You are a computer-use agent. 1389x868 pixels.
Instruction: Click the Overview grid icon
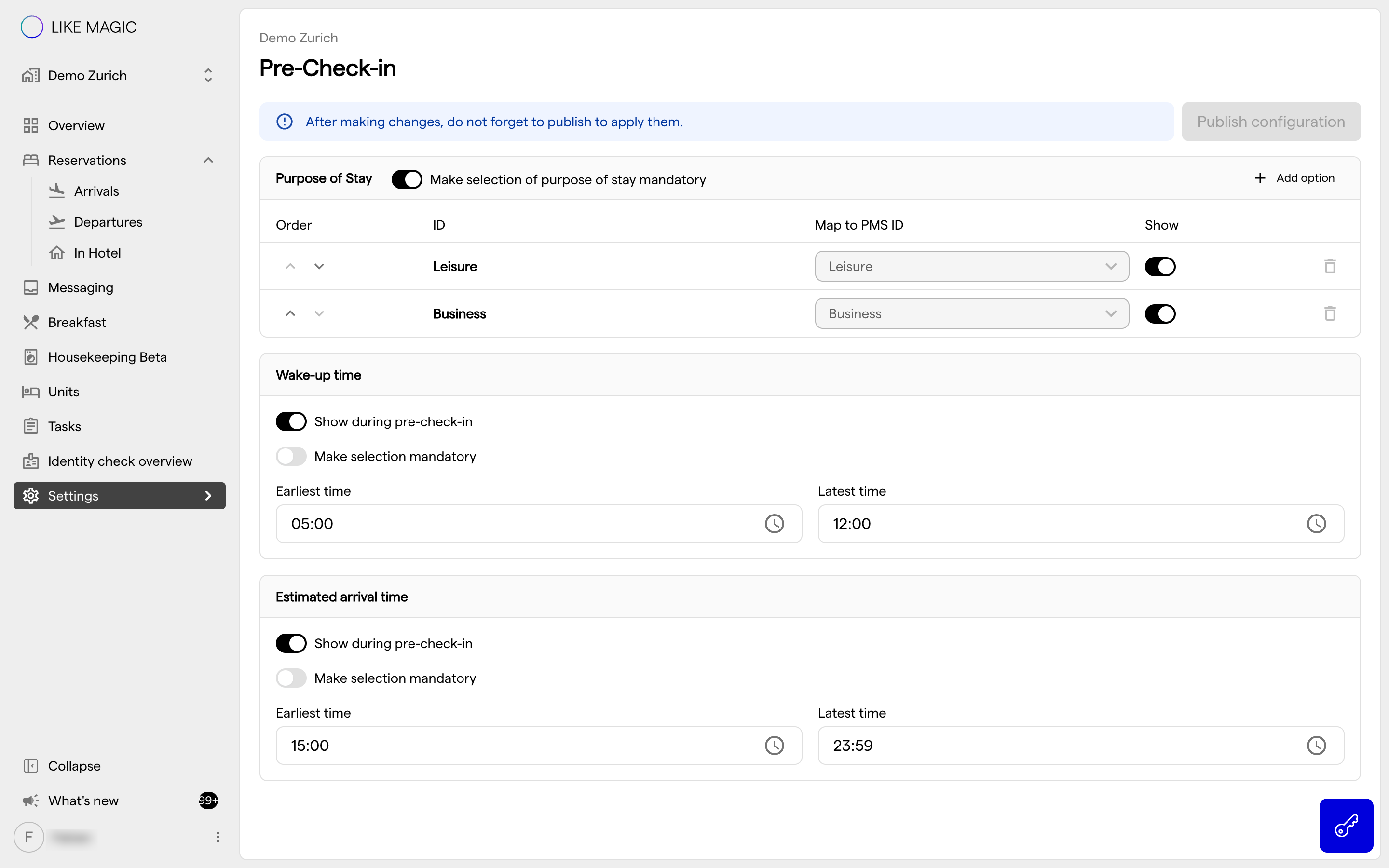coord(30,125)
